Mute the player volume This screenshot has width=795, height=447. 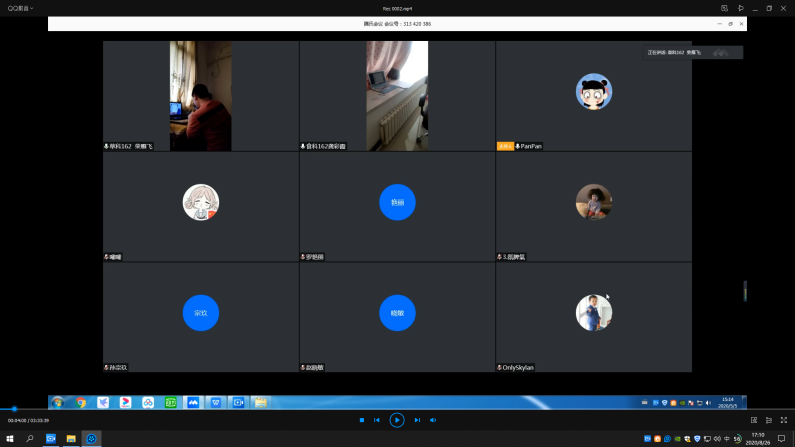tap(433, 420)
